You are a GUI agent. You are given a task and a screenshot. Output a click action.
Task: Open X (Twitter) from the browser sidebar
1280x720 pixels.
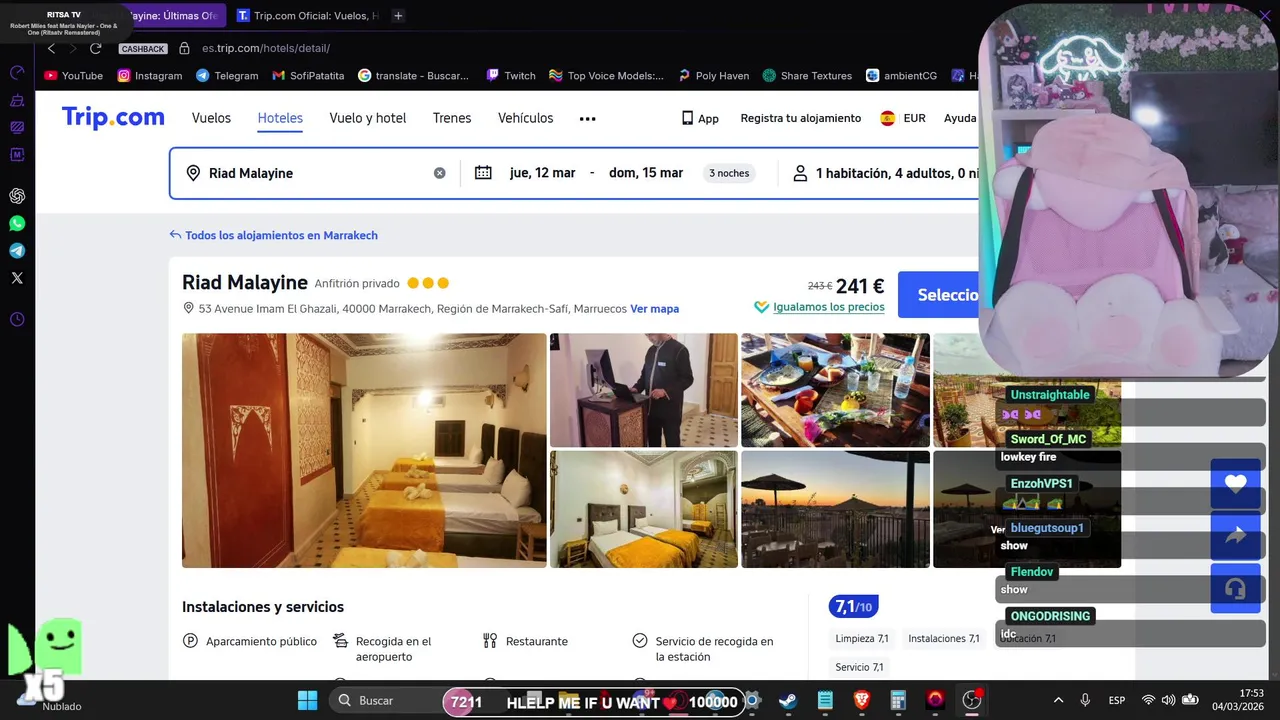coord(17,278)
